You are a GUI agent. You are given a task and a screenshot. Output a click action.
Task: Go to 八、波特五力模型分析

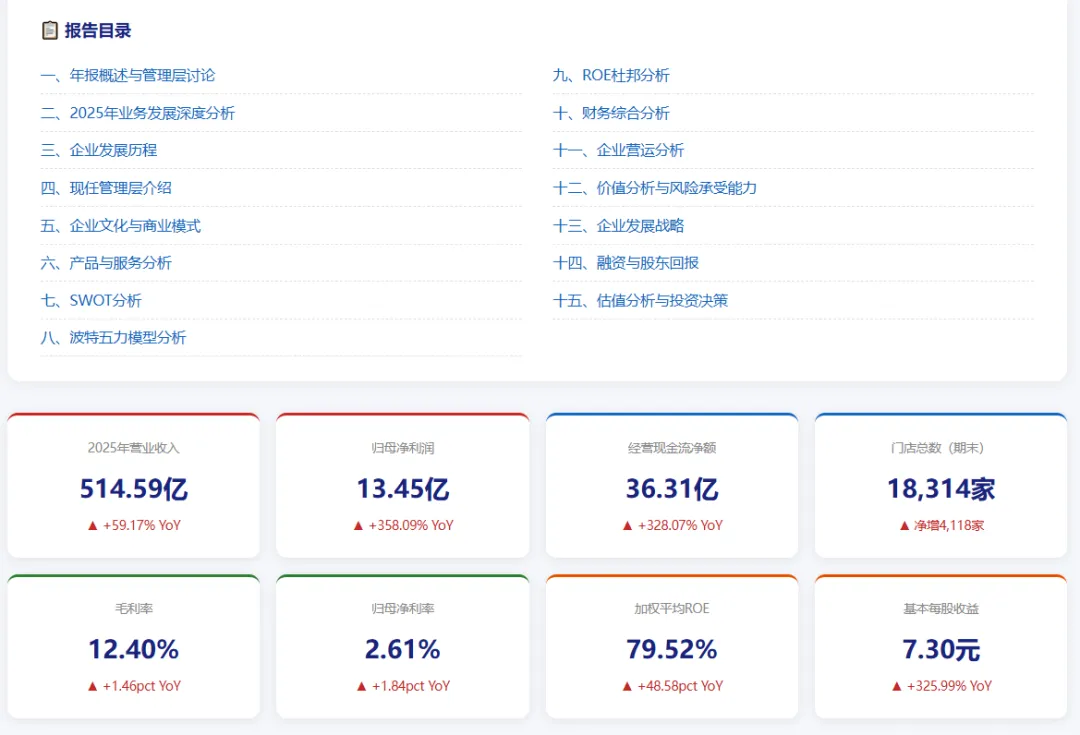click(x=114, y=338)
